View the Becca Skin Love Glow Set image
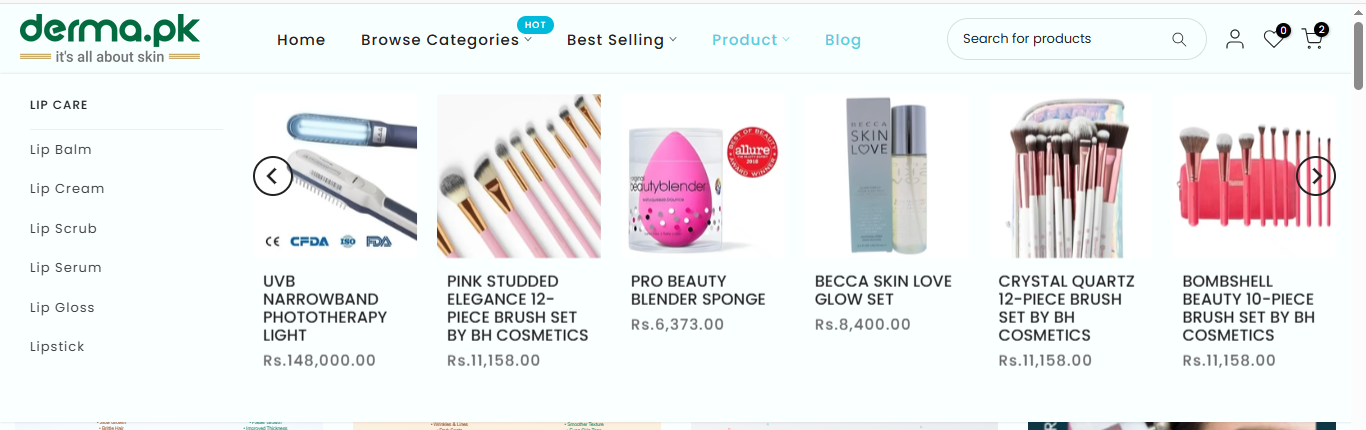The width and height of the screenshot is (1366, 430). coord(887,177)
